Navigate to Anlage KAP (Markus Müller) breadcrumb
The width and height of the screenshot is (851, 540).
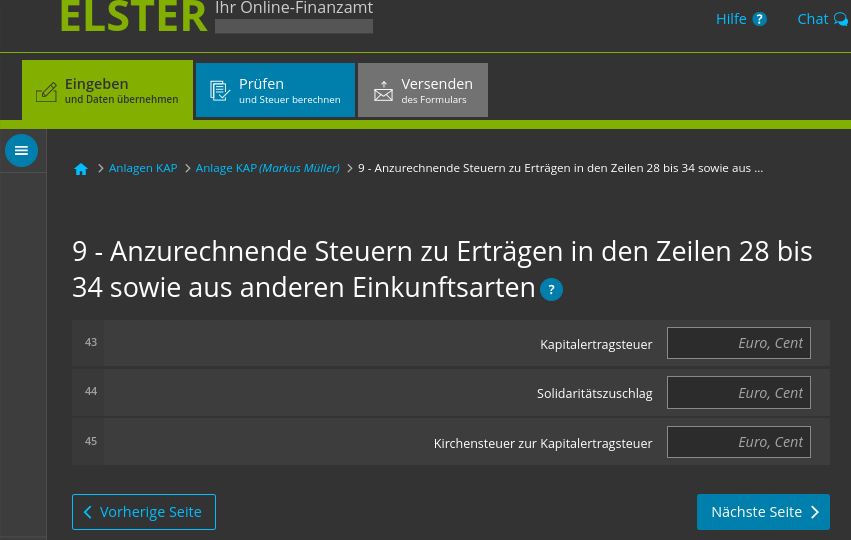[x=268, y=168]
